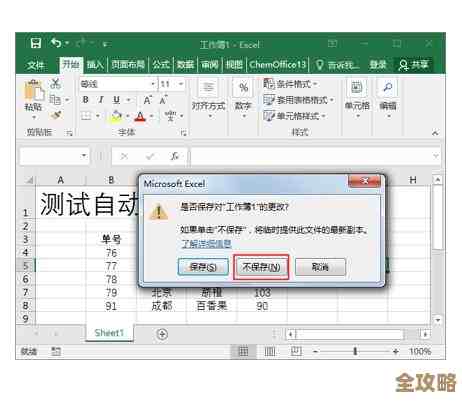
Task: Open Format as Table (套用表格格式) menu
Action: (x=298, y=100)
